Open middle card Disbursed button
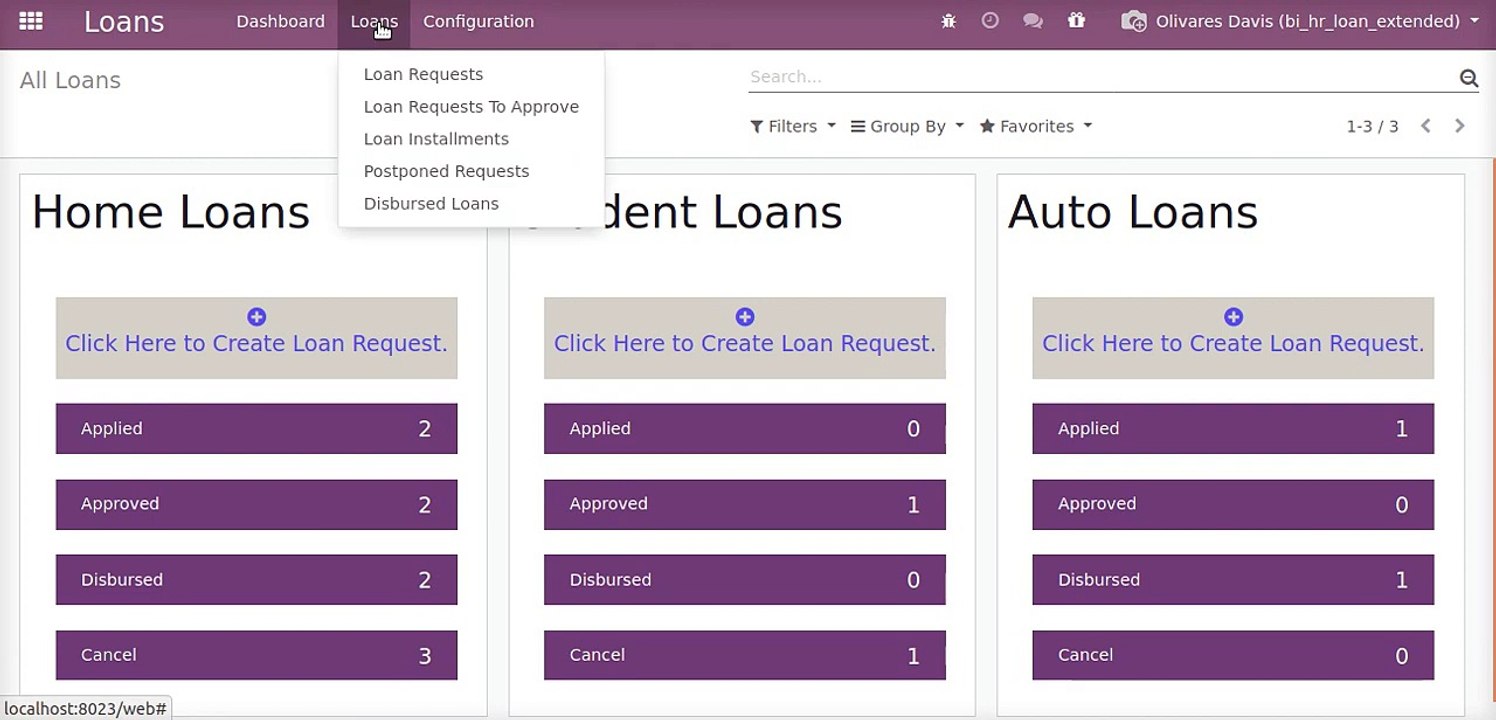Screen dimensions: 1496x720 tap(744, 580)
